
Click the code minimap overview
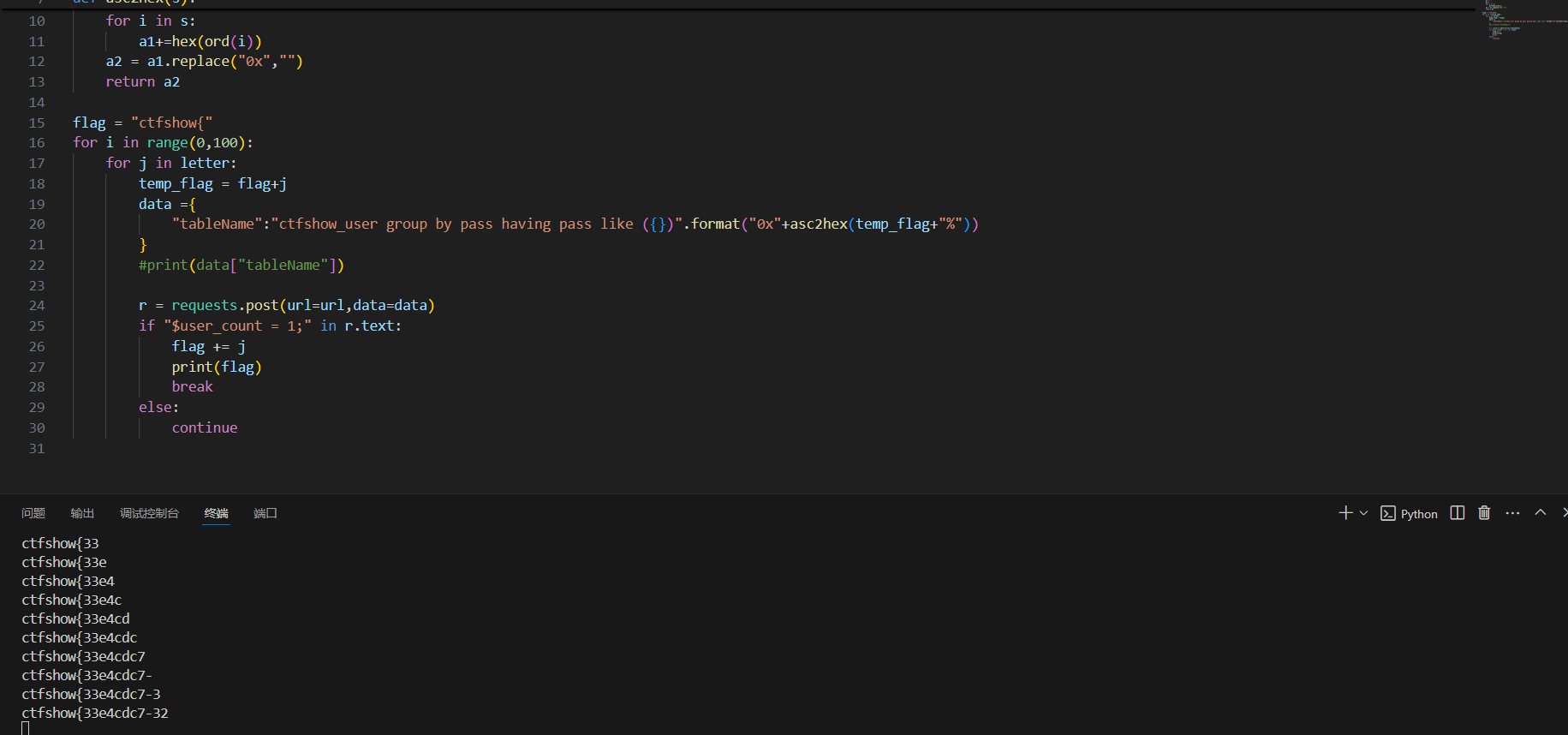(x=1525, y=21)
